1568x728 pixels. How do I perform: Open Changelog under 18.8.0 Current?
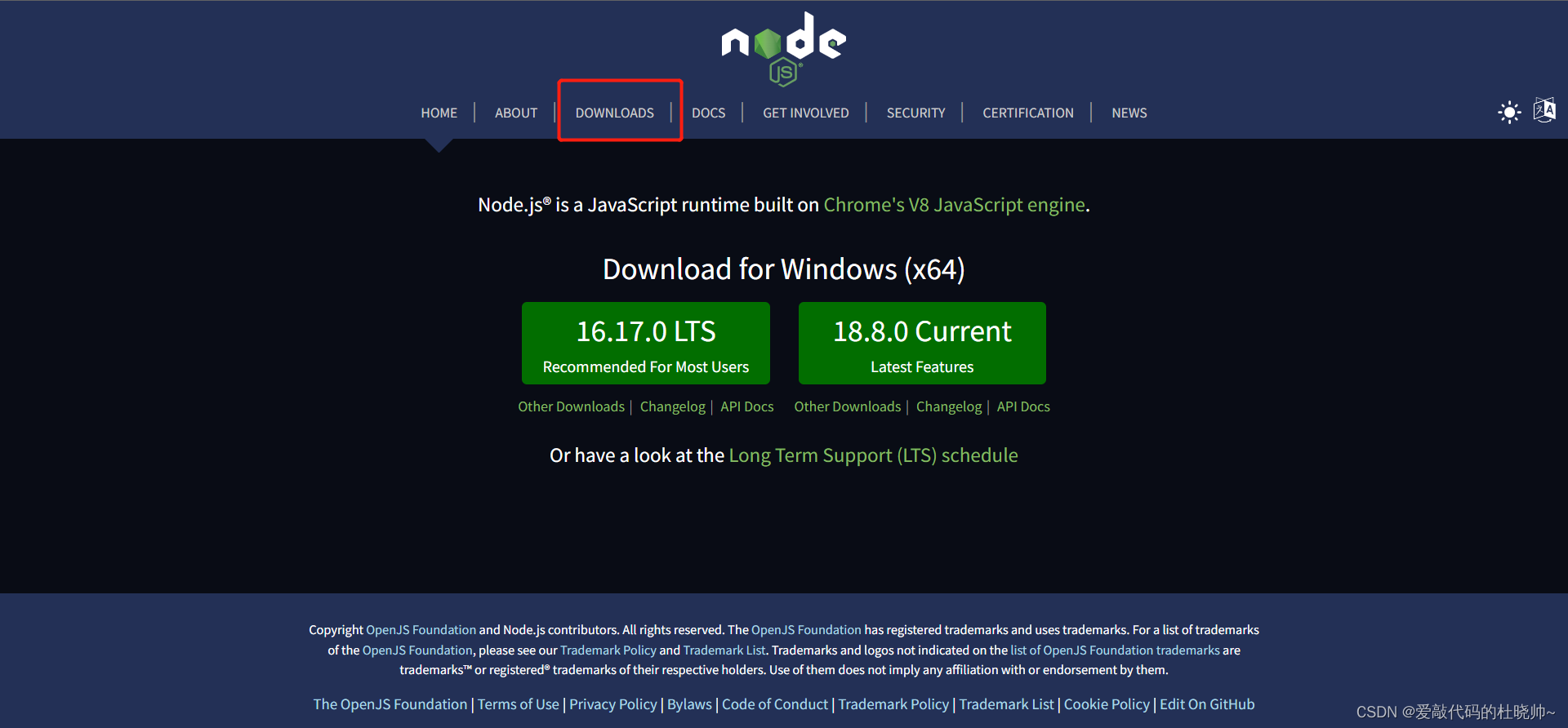949,406
